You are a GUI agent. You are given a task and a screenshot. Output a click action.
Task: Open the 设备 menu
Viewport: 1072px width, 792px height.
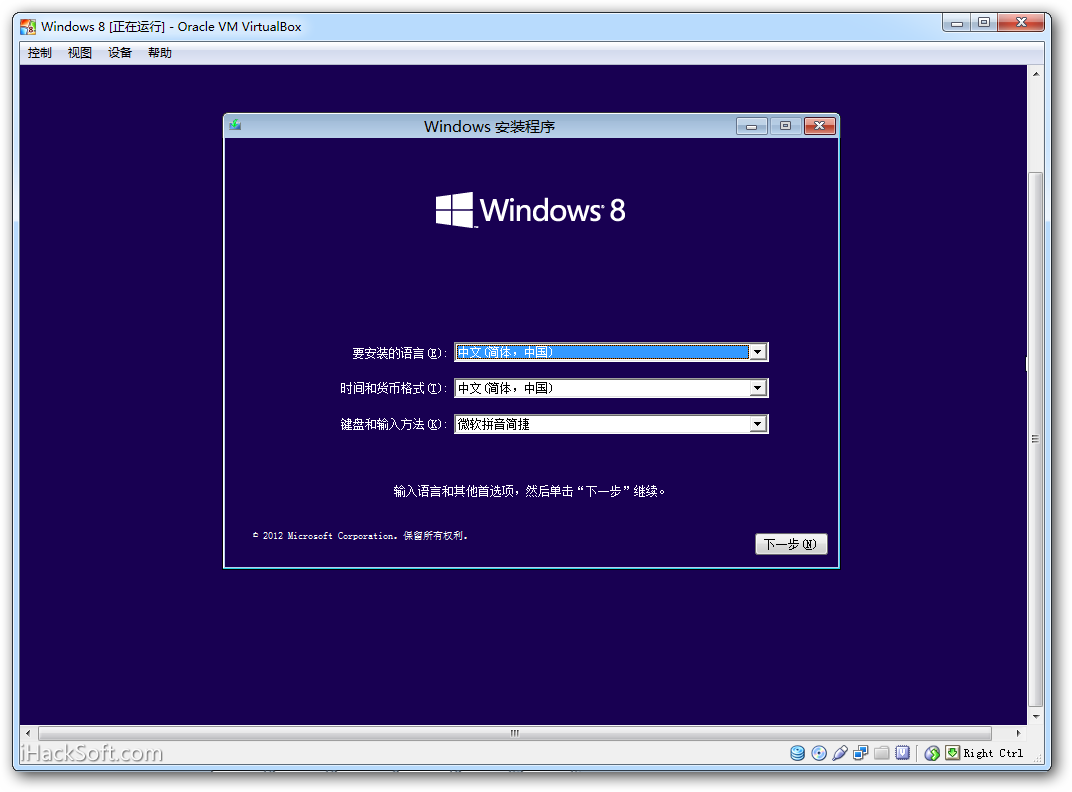coord(120,53)
